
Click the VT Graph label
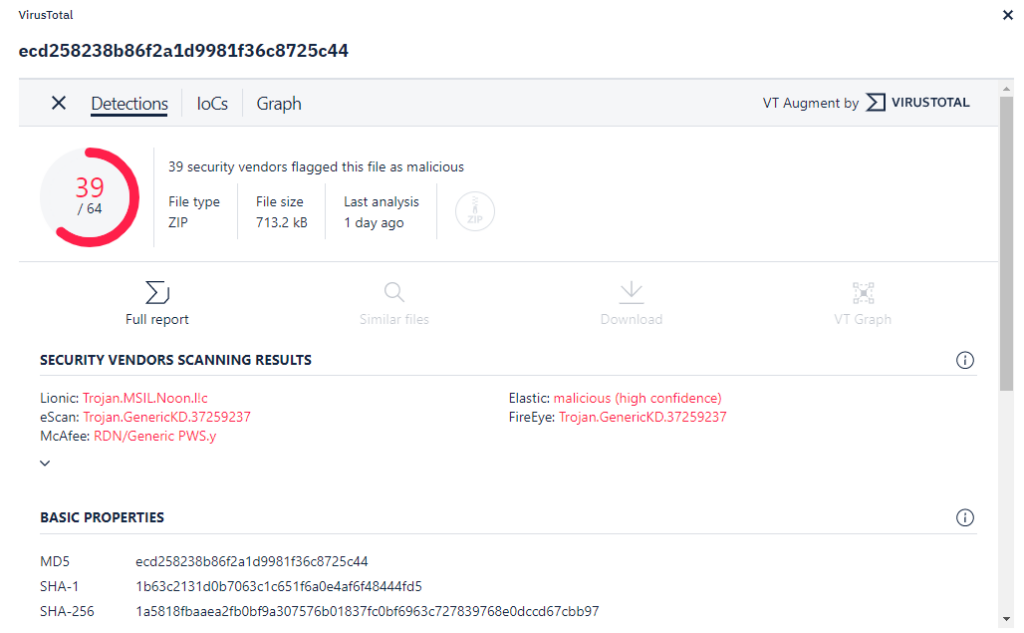(863, 319)
